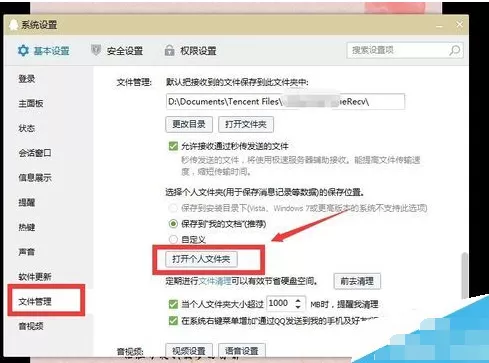489x363 pixels.
Task: Click the 语音设置 button
Action: click(242, 351)
